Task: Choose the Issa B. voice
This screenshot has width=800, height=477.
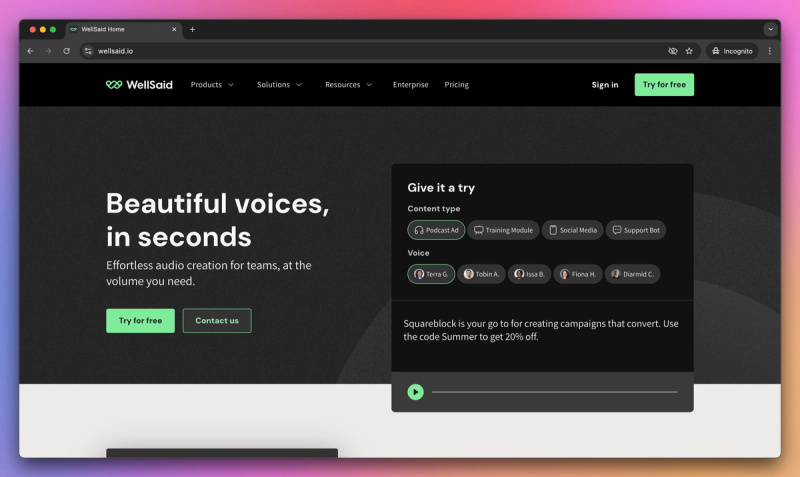Action: click(529, 274)
